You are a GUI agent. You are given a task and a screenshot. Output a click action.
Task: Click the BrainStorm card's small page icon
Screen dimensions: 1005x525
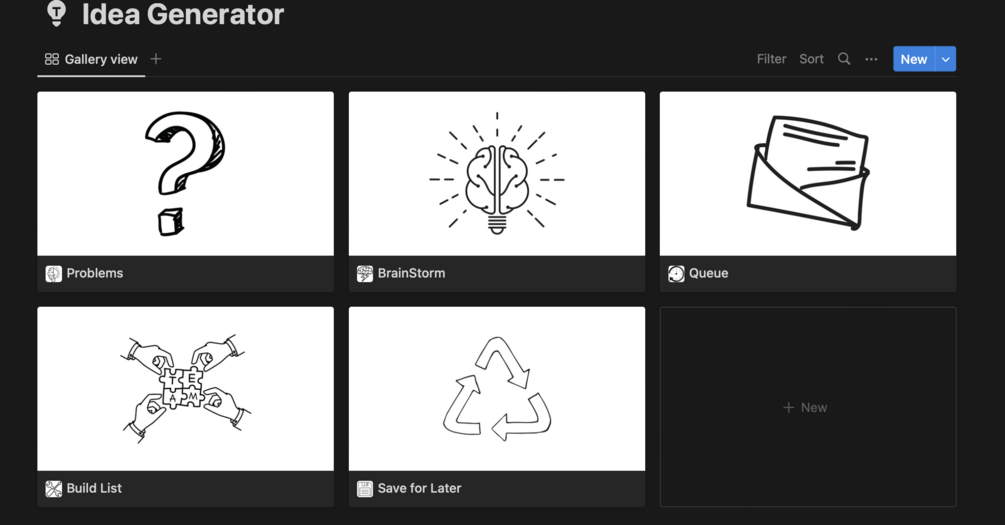tap(365, 274)
